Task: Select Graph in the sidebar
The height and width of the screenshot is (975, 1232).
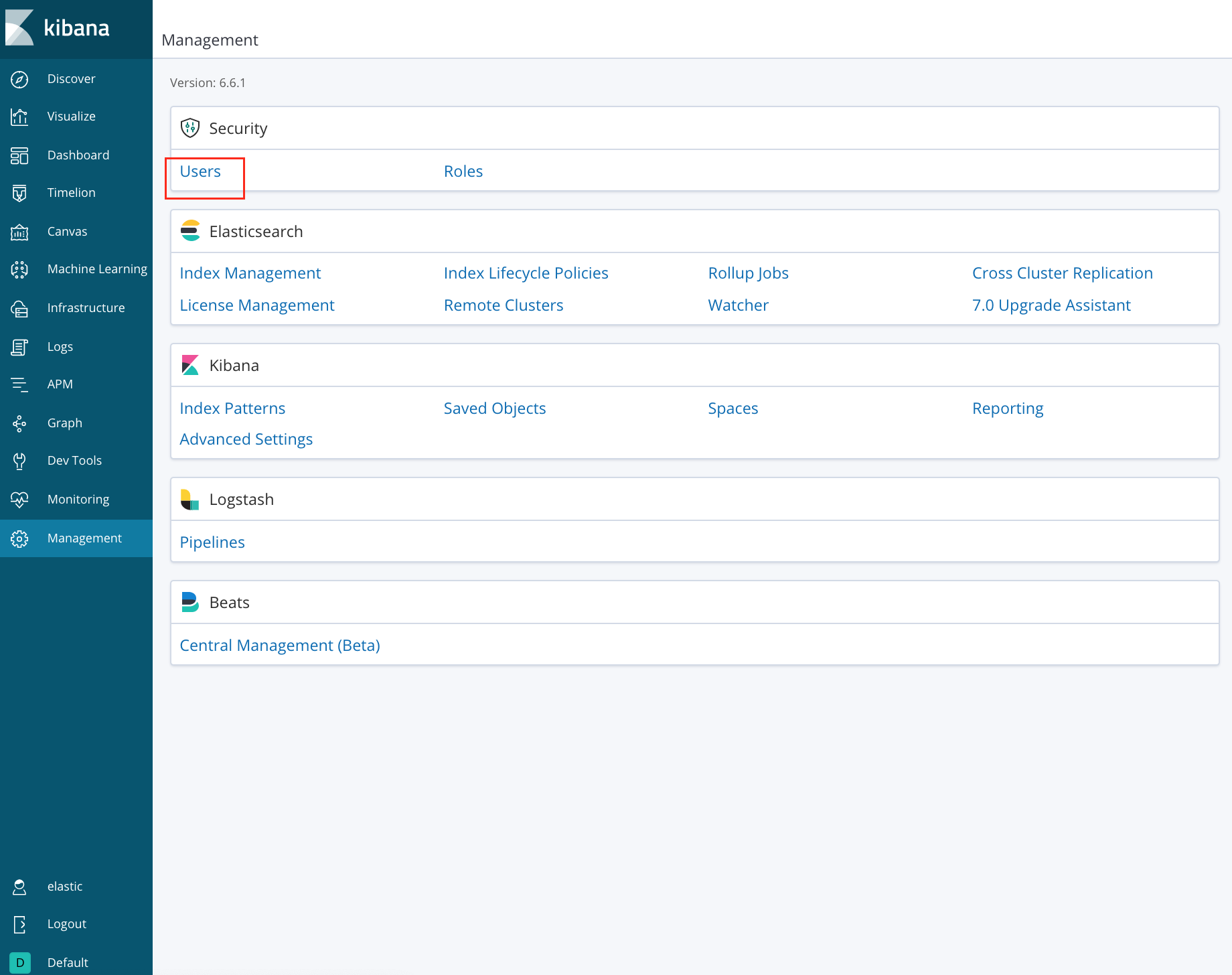Action: 64,423
